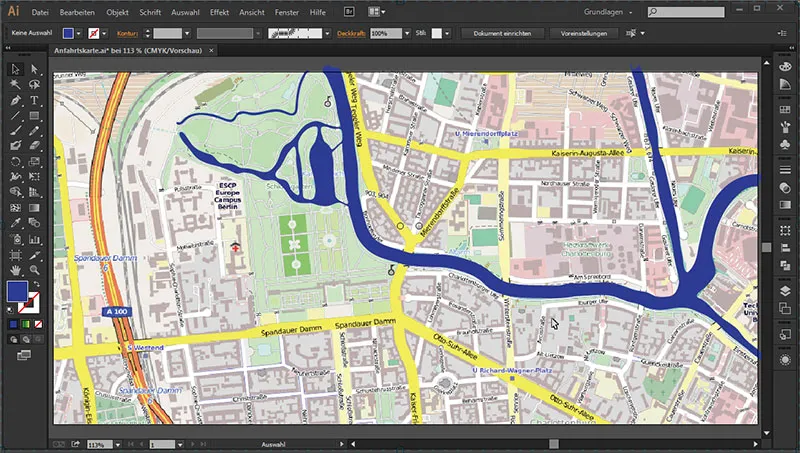Swap fill and stroke colors arrow

point(37,284)
